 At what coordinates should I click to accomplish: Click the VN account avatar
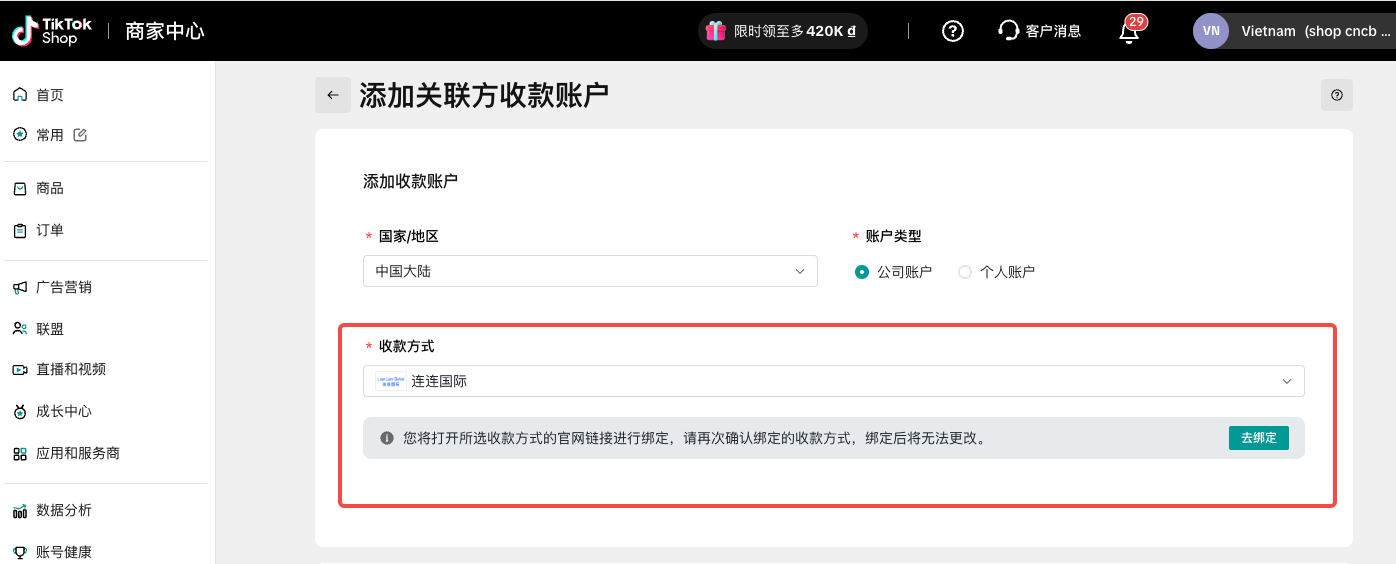(1210, 31)
